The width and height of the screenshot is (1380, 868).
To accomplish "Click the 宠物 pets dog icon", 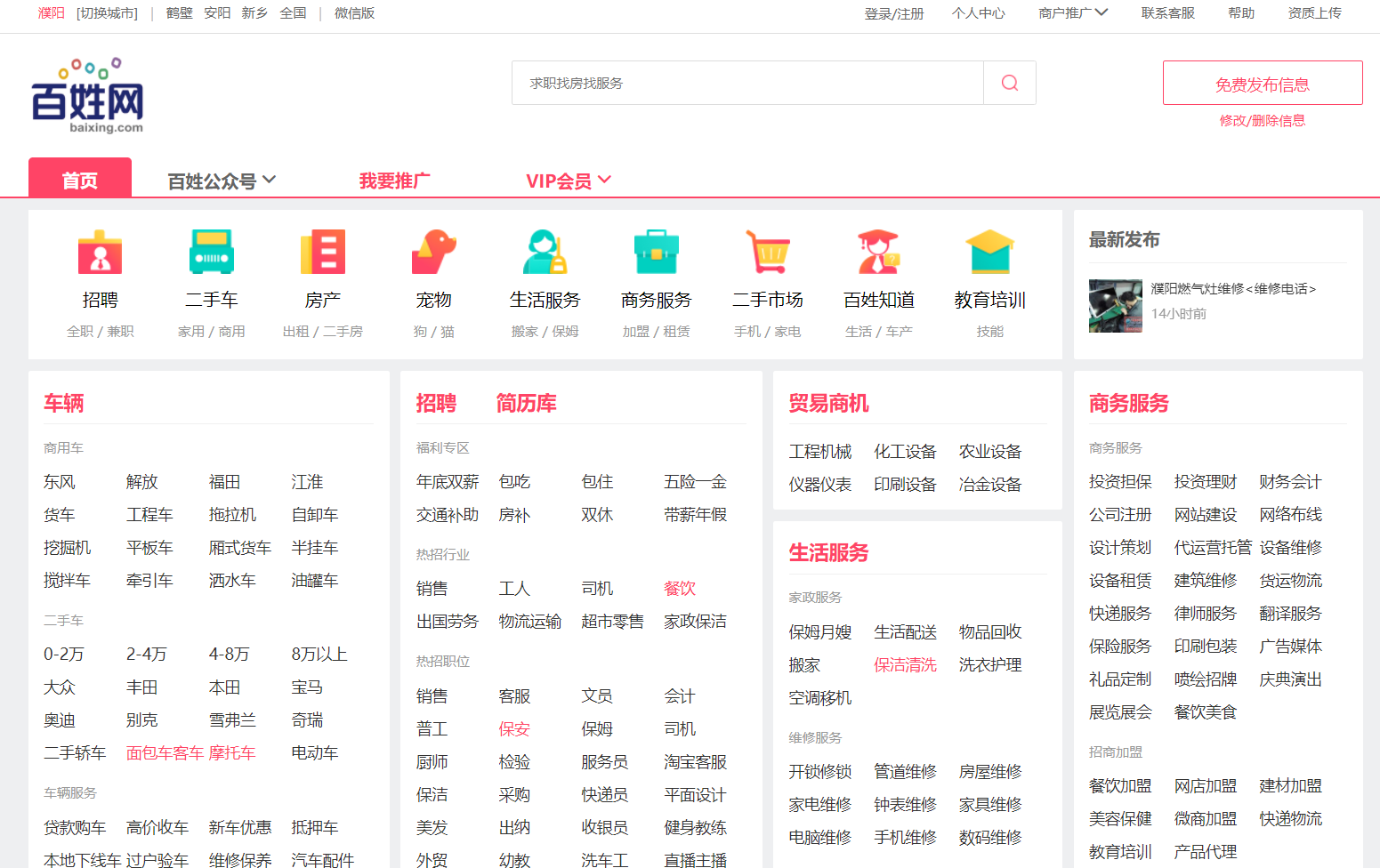I will 433,253.
